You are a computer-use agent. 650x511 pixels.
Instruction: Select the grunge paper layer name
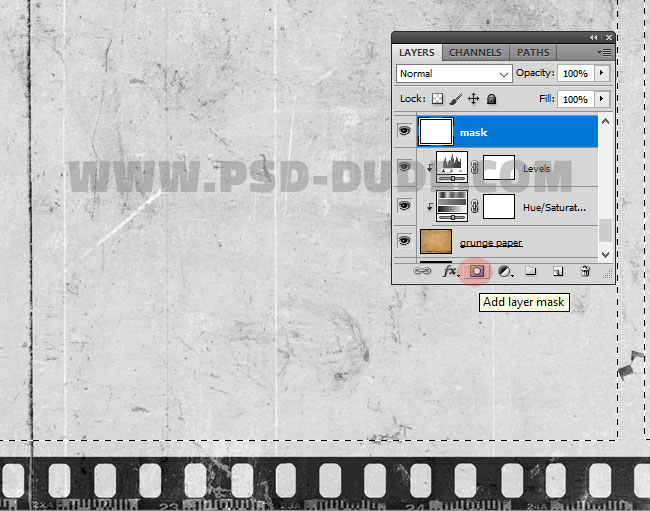tap(491, 243)
